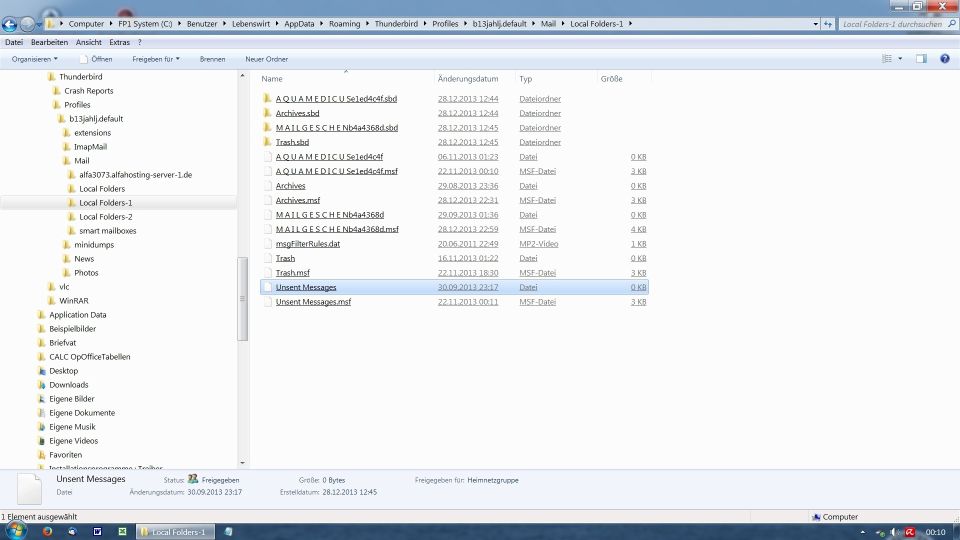Change the view layout icon
Viewport: 960px width, 540px height.
[887, 59]
